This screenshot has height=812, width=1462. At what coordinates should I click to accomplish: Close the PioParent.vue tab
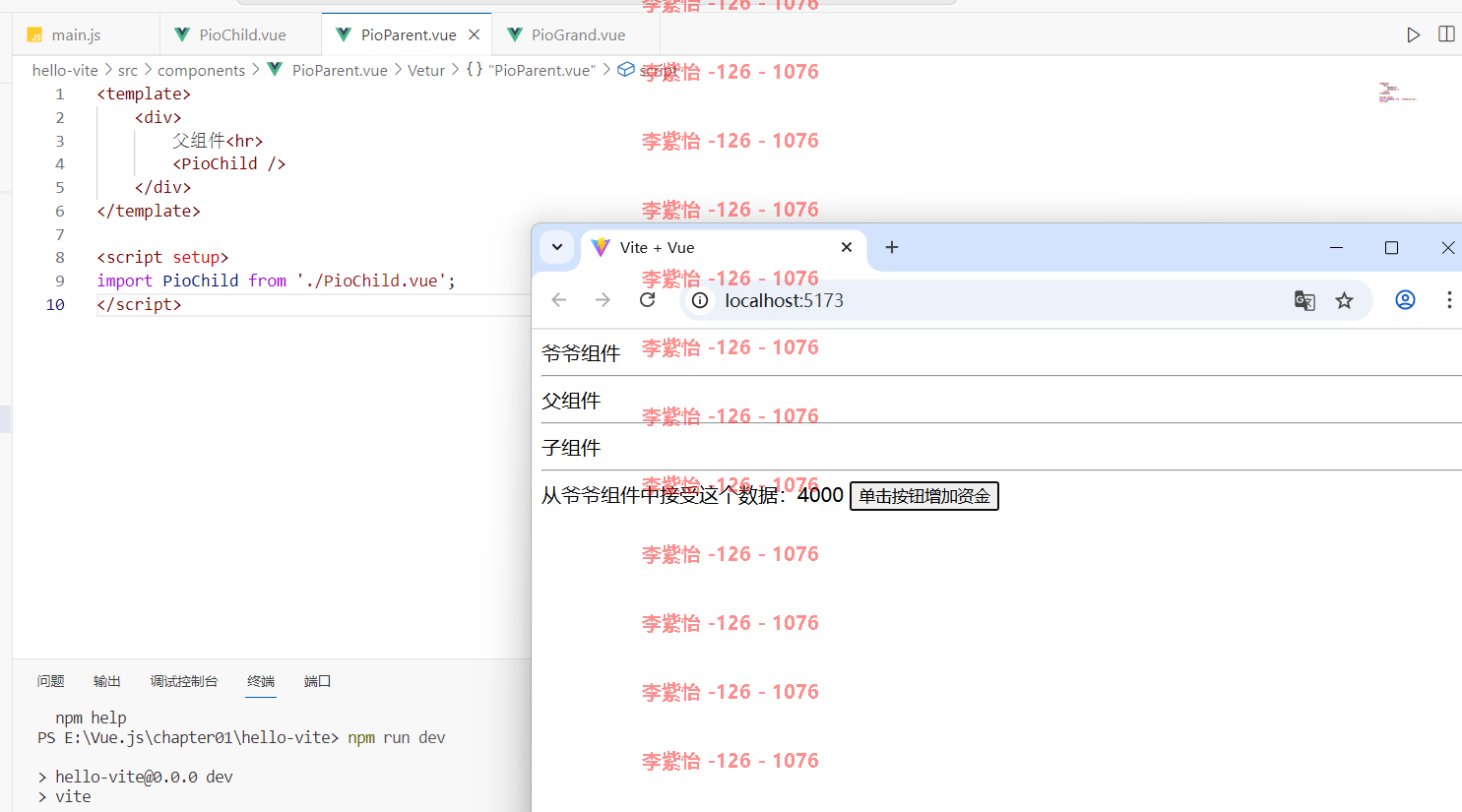(x=474, y=34)
